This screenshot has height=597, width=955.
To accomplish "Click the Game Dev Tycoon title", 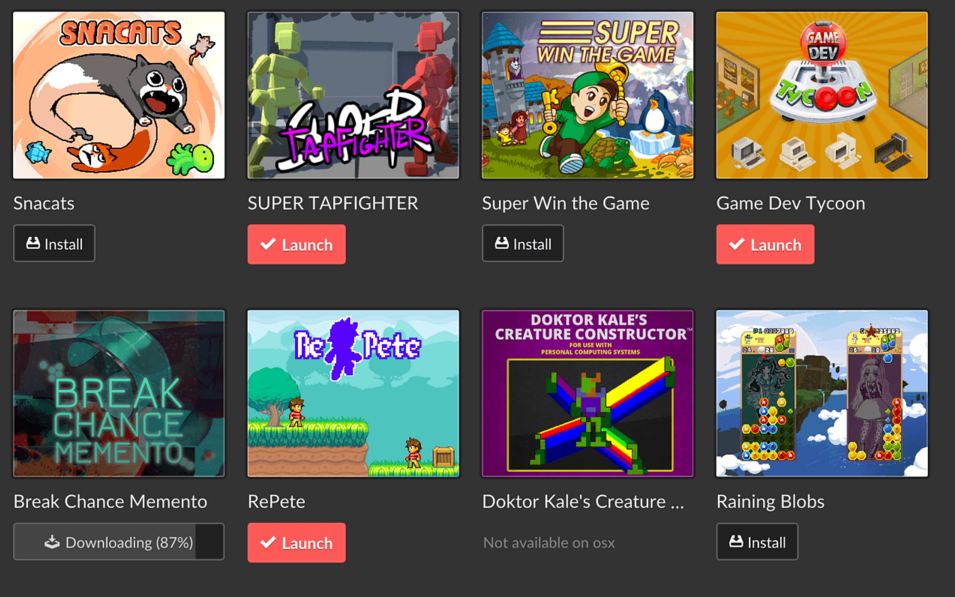I will [791, 203].
